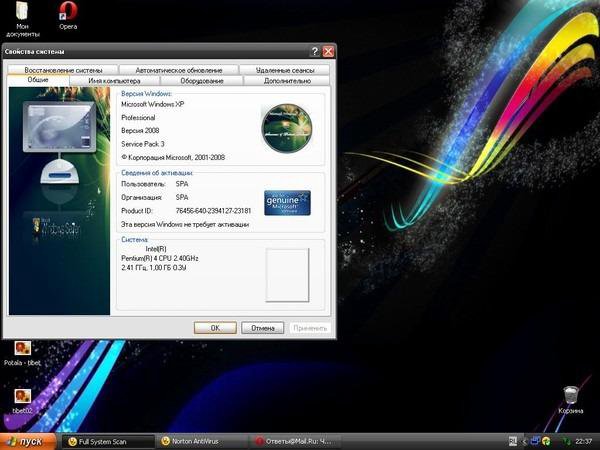Go to the Оборудование tab

[202, 81]
